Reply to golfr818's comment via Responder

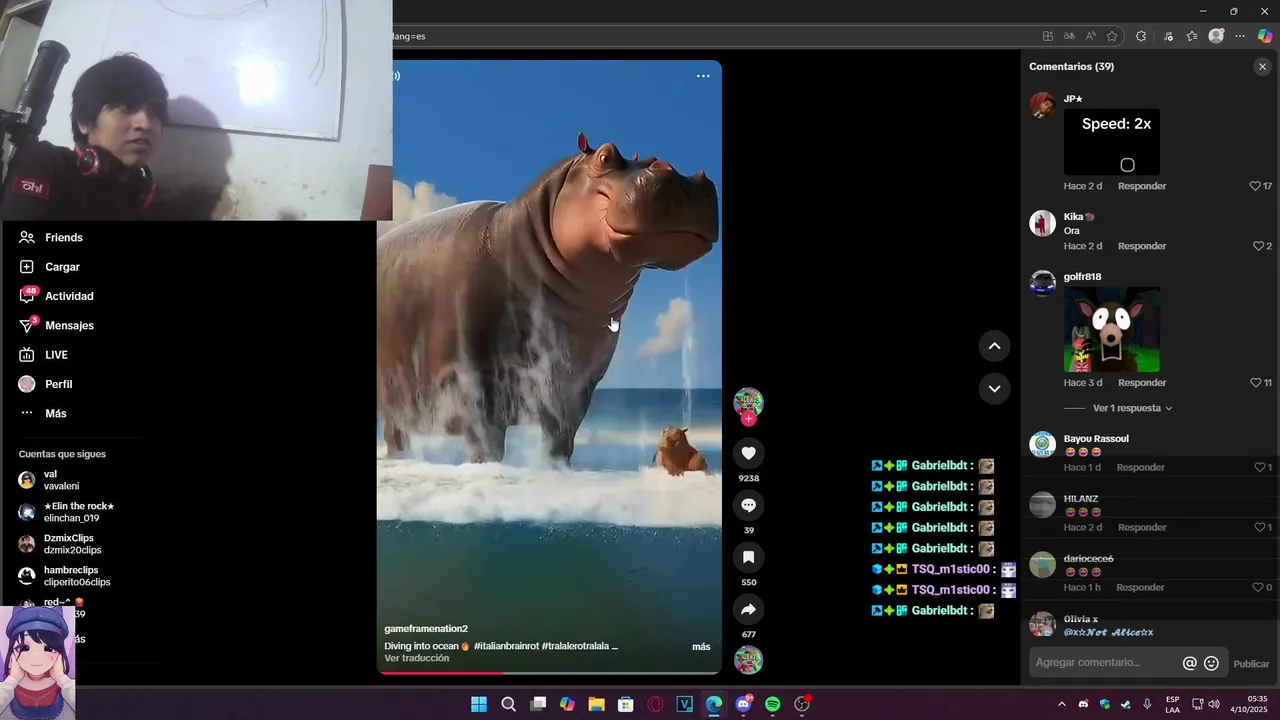tap(1142, 383)
